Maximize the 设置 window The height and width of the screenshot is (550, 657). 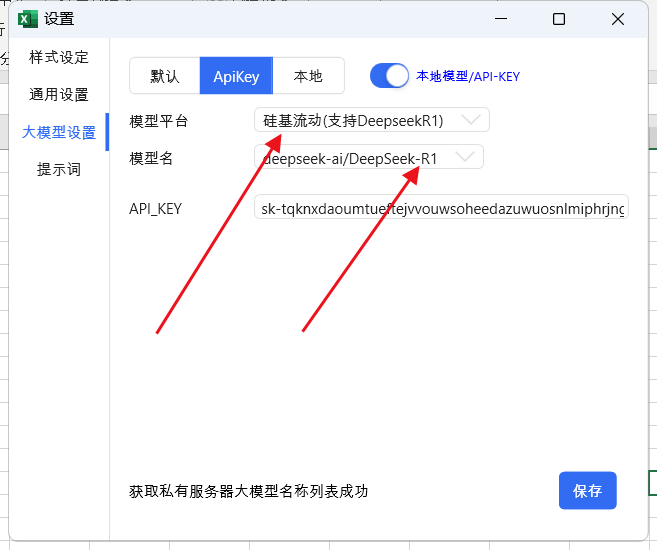[x=559, y=19]
